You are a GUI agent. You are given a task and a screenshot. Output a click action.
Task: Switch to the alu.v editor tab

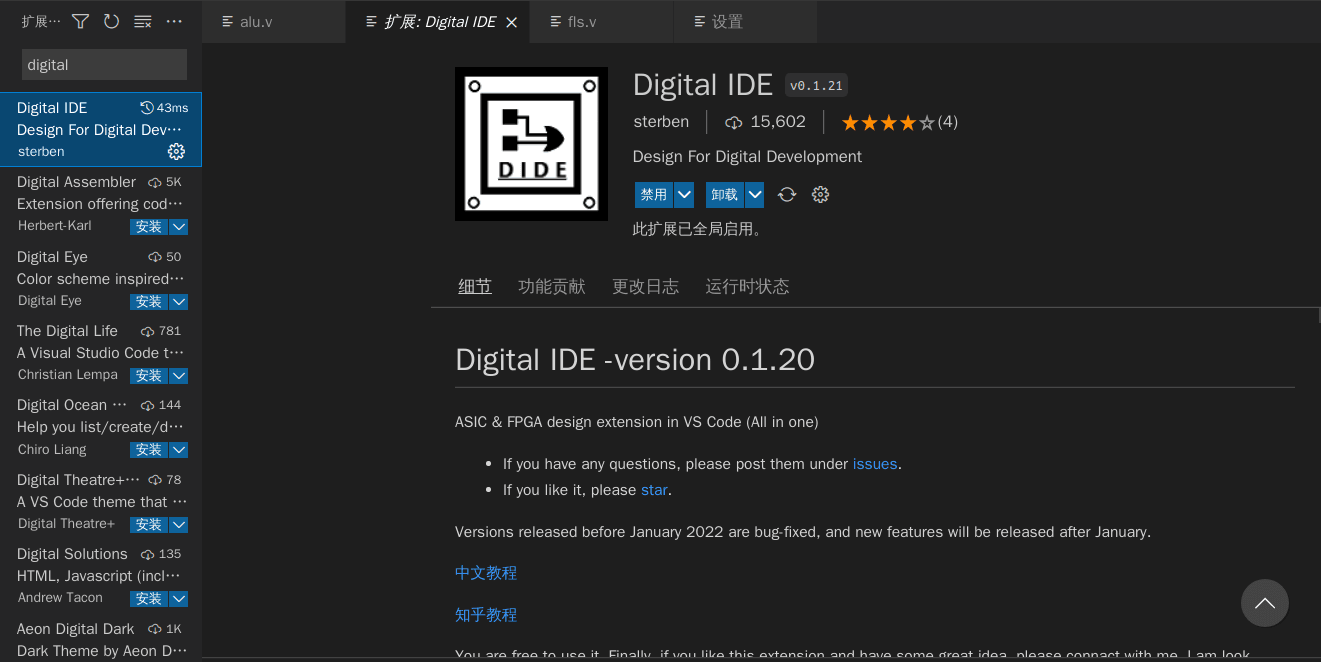pyautogui.click(x=274, y=22)
